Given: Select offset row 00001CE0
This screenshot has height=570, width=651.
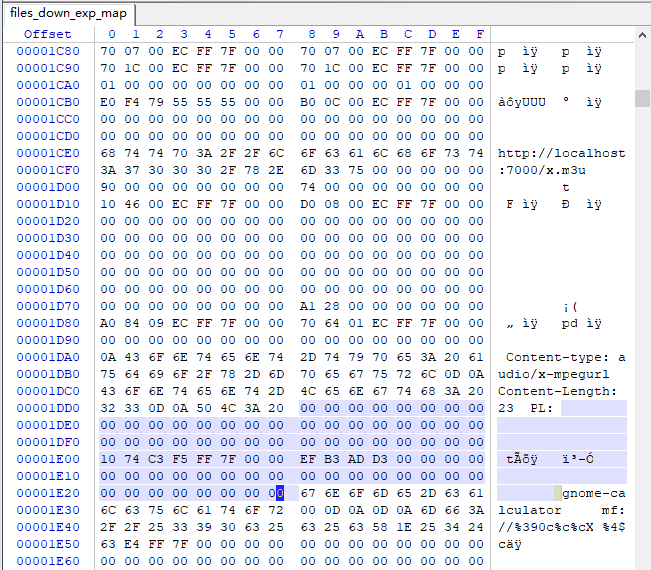Looking at the screenshot, I should (48, 153).
